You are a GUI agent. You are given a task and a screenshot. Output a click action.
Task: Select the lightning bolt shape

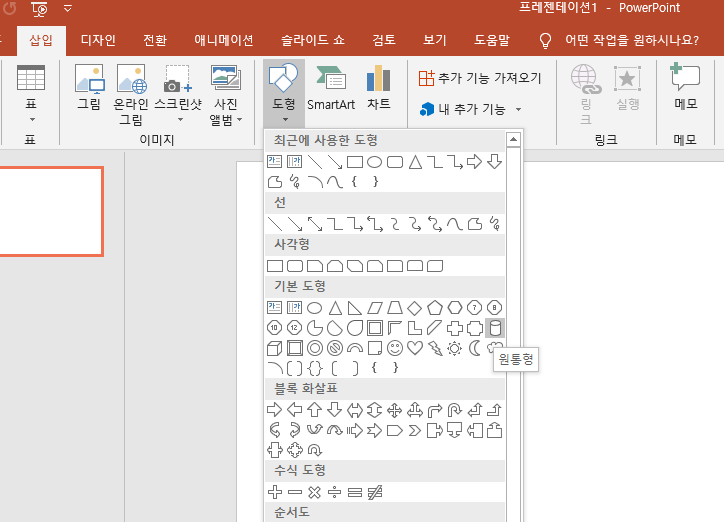[x=434, y=348]
